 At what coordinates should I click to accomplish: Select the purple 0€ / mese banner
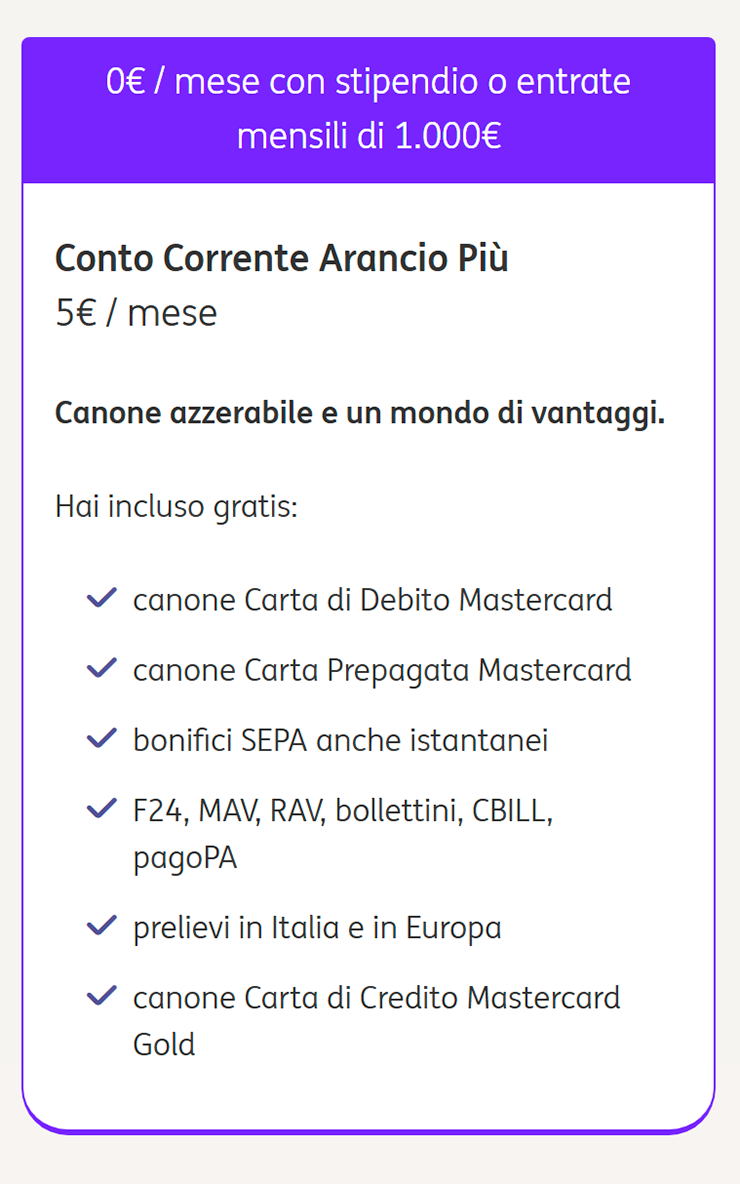tap(368, 110)
